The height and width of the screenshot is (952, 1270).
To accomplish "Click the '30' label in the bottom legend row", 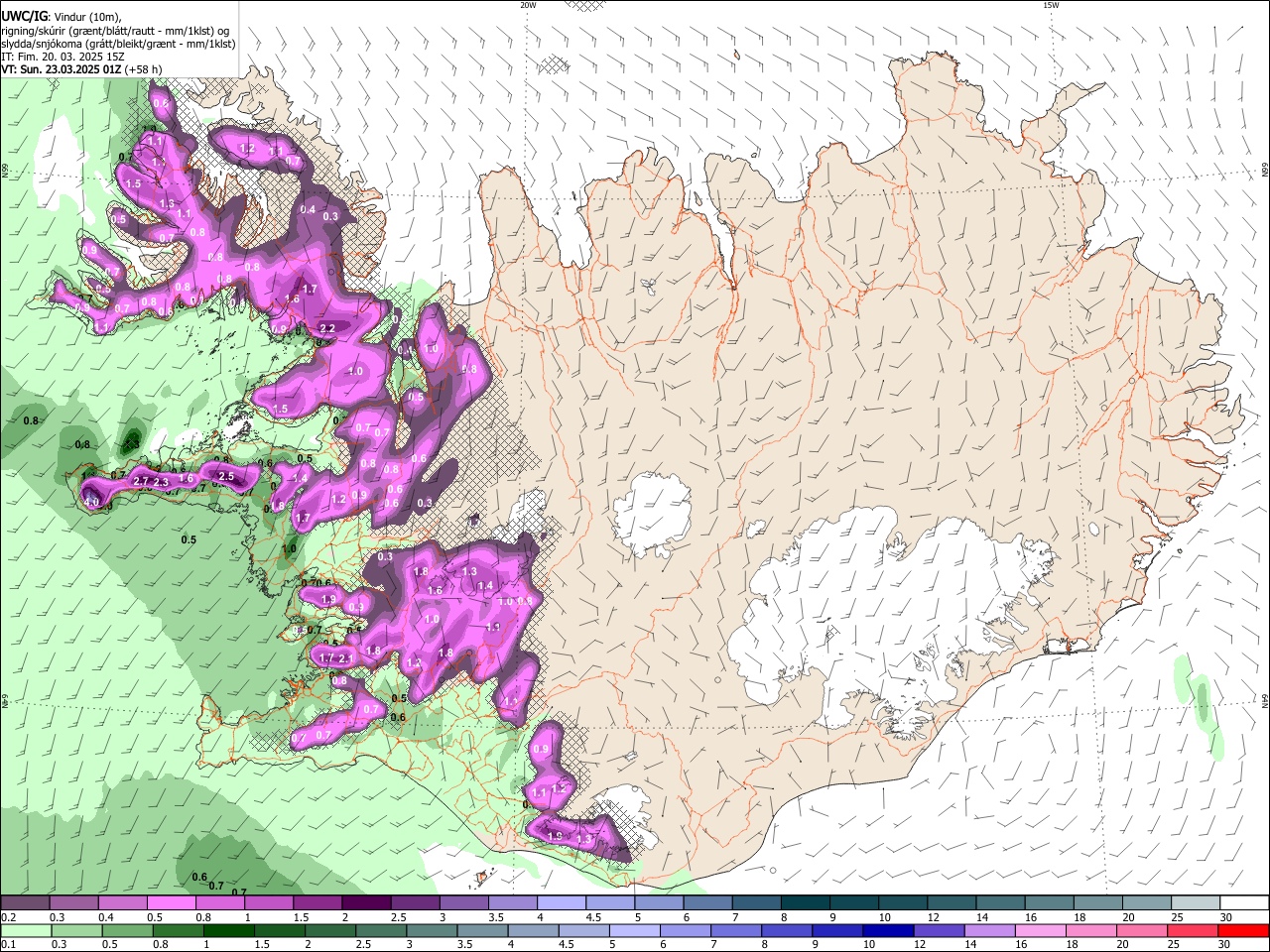I will click(x=1225, y=945).
